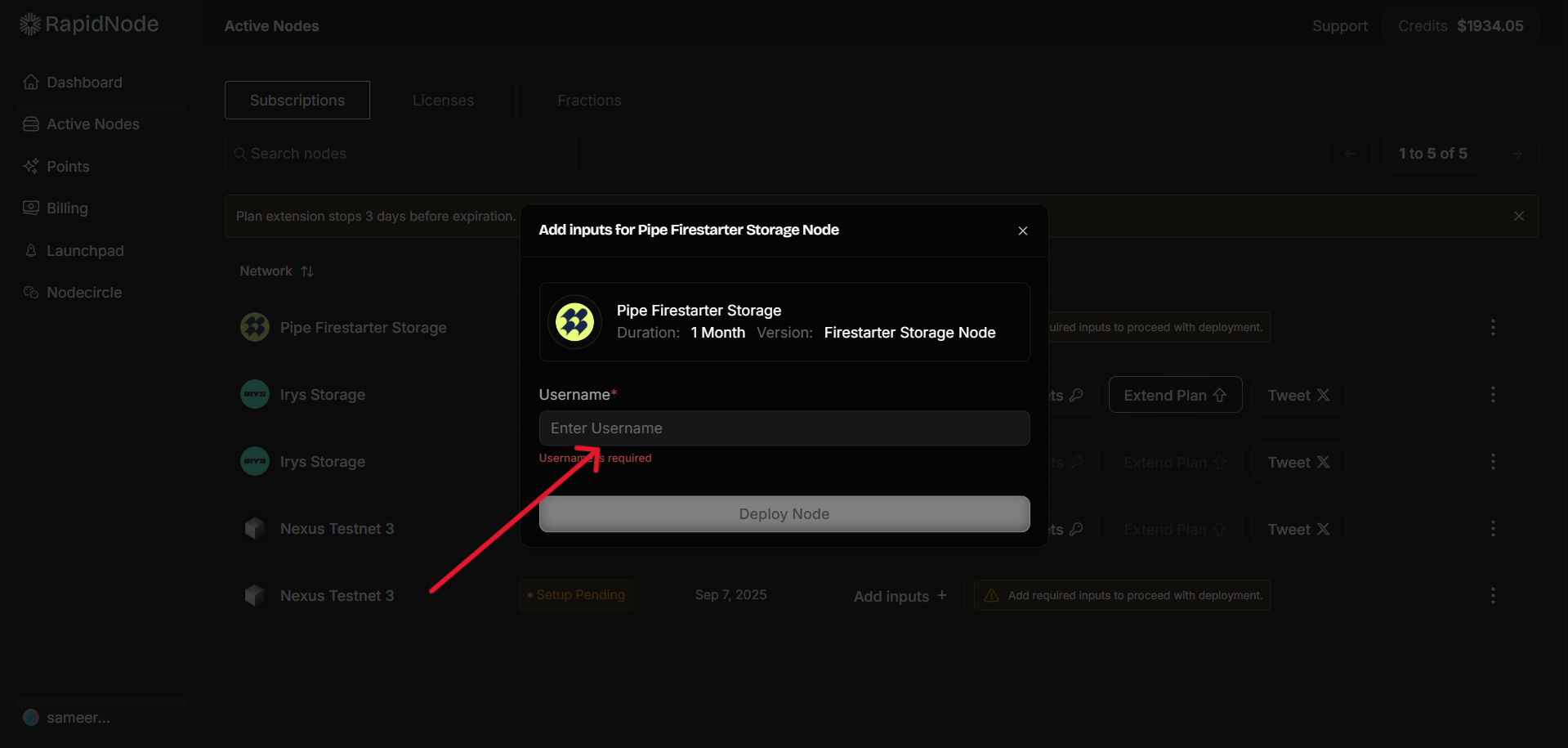Click the Pipe Firestarter logo in dialog
The height and width of the screenshot is (748, 1568).
click(x=574, y=322)
